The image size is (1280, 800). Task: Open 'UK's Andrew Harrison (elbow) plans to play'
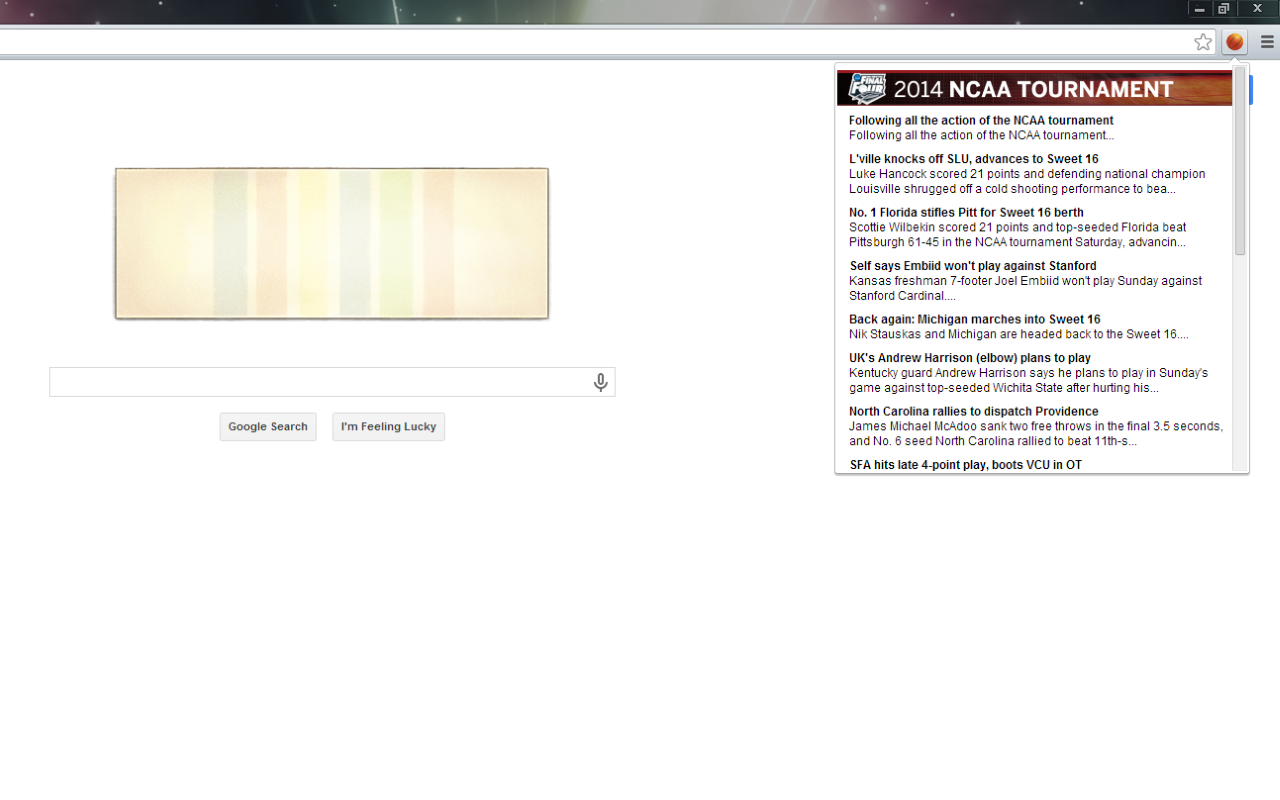[x=970, y=358]
